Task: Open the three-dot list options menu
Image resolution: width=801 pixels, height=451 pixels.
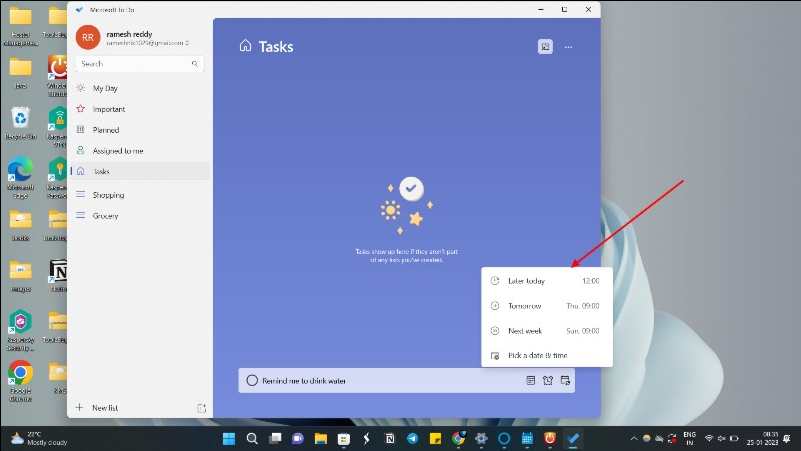Action: [569, 46]
